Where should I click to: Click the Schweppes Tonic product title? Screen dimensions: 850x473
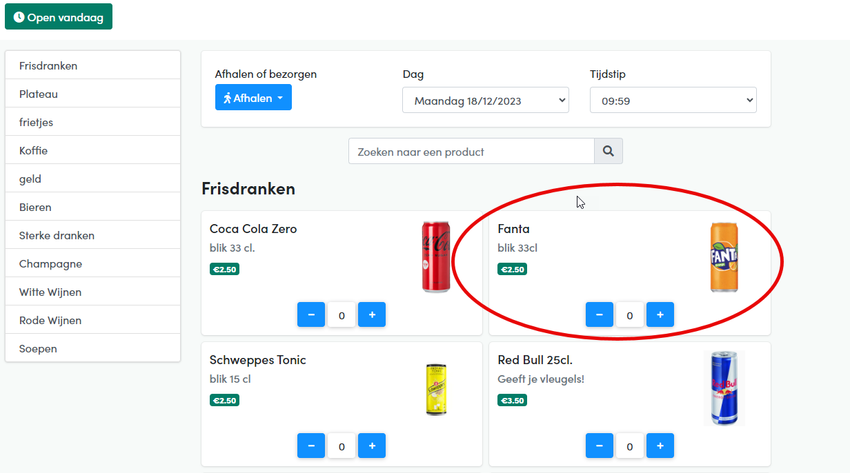257,360
